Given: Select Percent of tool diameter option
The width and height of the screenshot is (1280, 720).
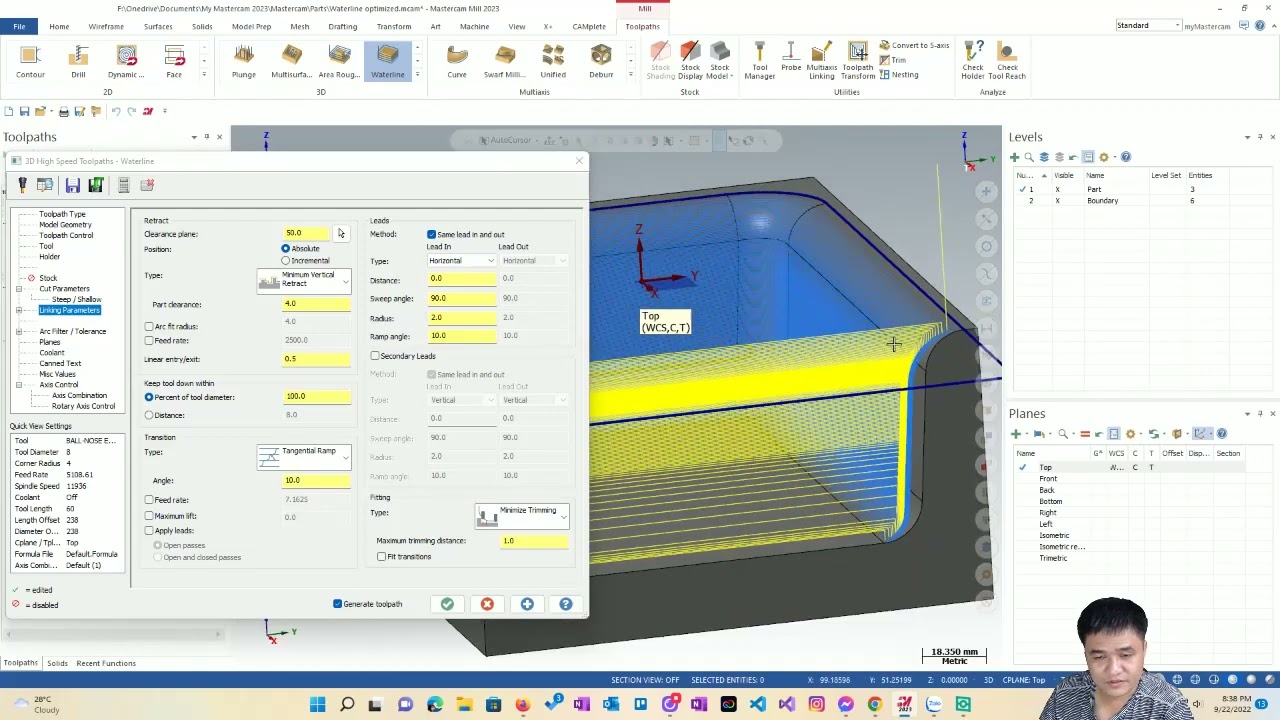Looking at the screenshot, I should pos(149,397).
